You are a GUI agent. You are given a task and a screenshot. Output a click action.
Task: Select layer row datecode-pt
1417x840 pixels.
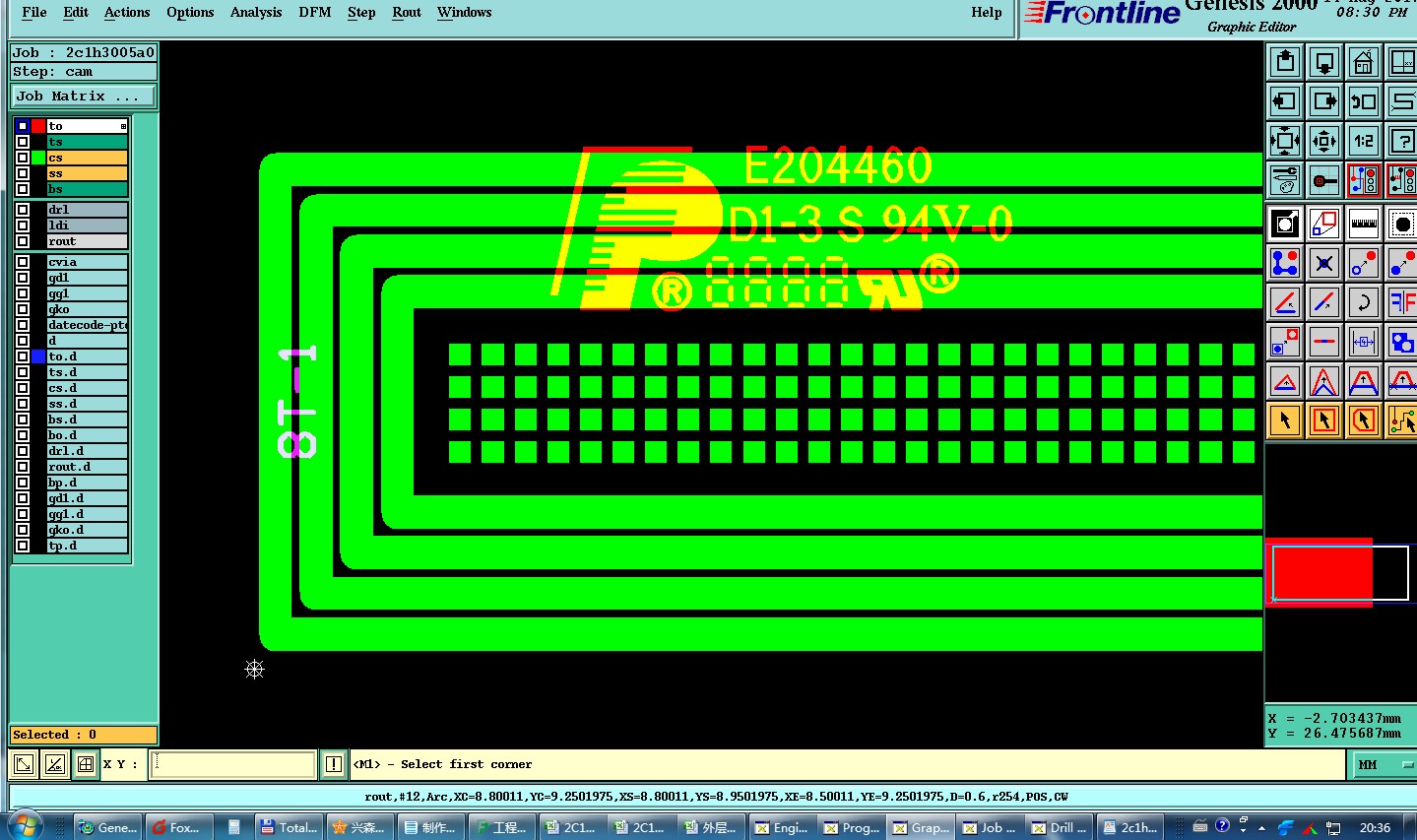pyautogui.click(x=88, y=325)
